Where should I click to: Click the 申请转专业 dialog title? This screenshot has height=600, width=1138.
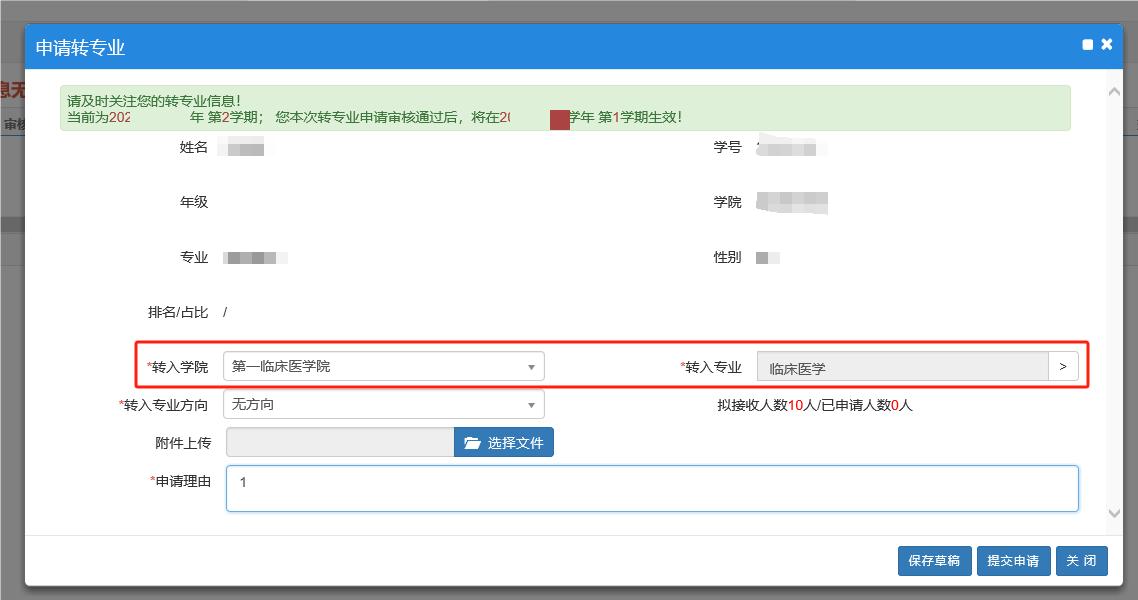click(80, 48)
